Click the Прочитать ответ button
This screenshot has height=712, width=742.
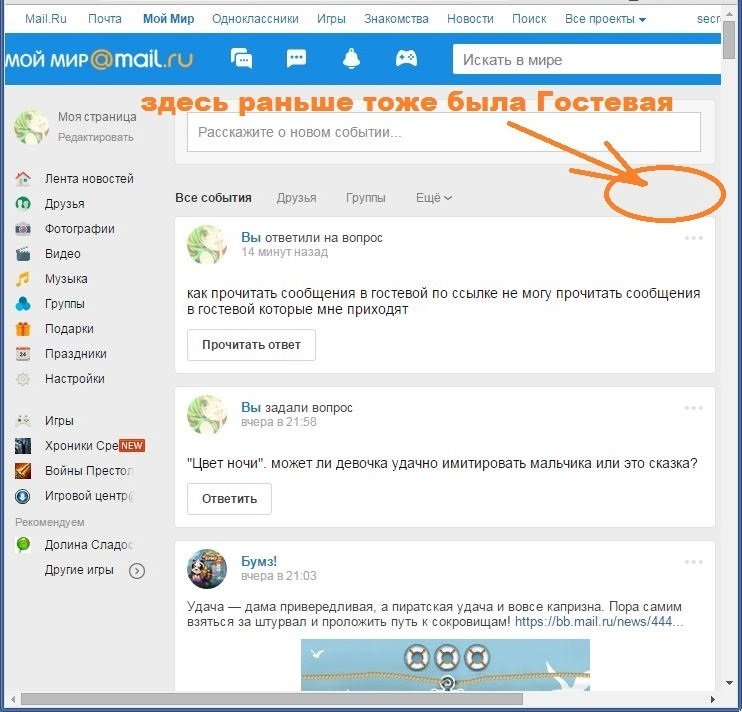coord(251,345)
